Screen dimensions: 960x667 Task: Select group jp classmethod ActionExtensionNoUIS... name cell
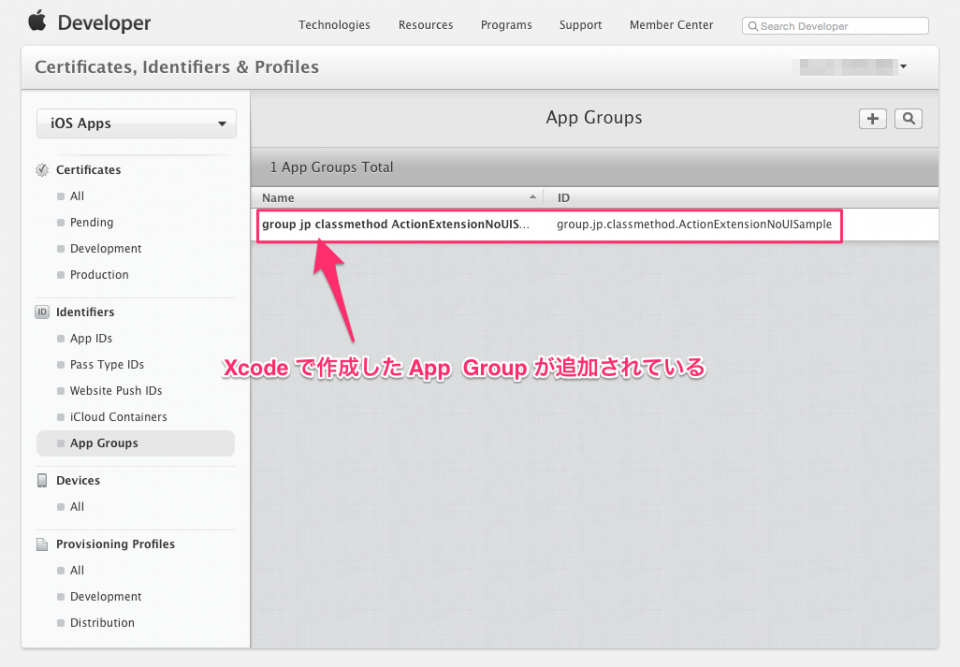pos(396,224)
